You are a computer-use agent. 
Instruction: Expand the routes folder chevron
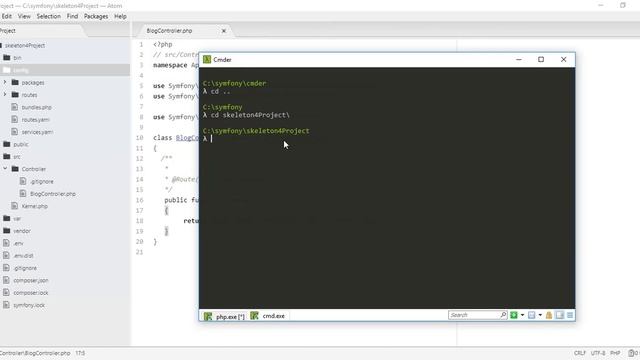[5, 95]
